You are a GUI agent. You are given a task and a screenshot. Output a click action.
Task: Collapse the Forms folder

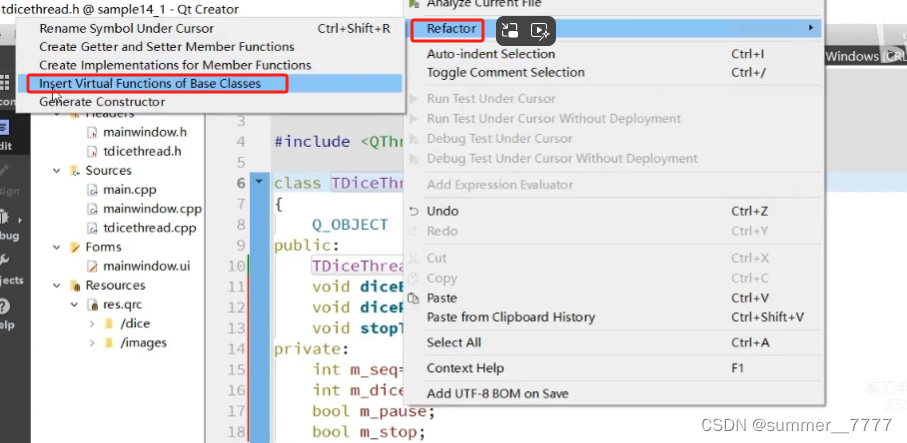coord(57,247)
